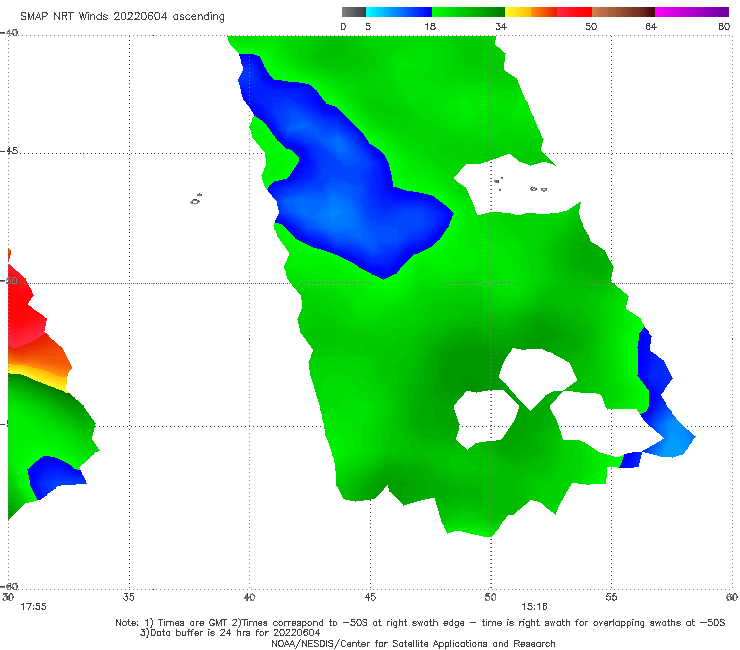
Task: Click the latitude label "-60" on the left axis
Action: 9,586
